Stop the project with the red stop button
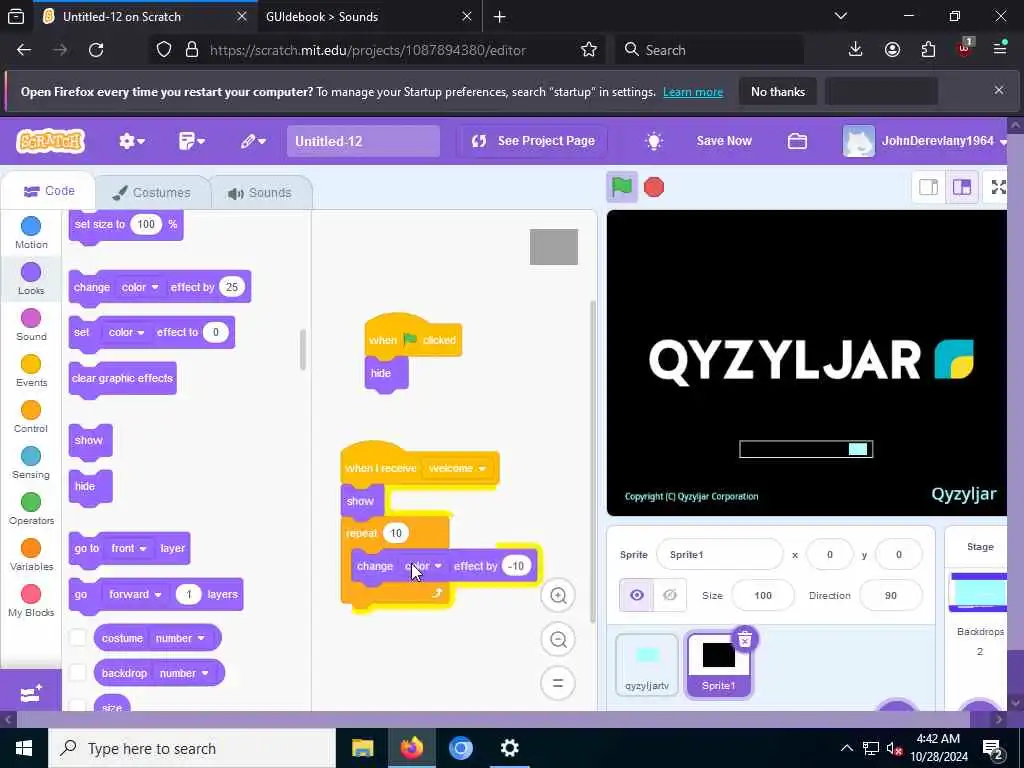This screenshot has height=768, width=1024. [x=654, y=187]
